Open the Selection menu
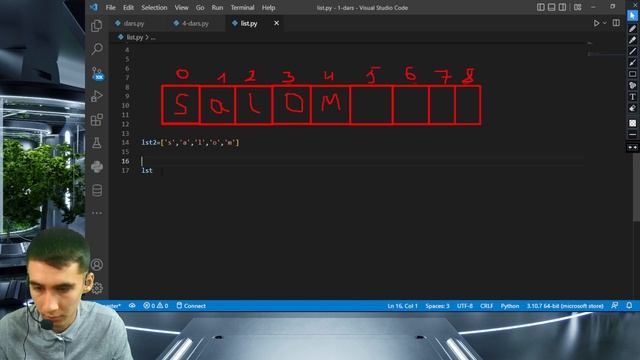Screen dimensions: 640x360 pos(154,8)
